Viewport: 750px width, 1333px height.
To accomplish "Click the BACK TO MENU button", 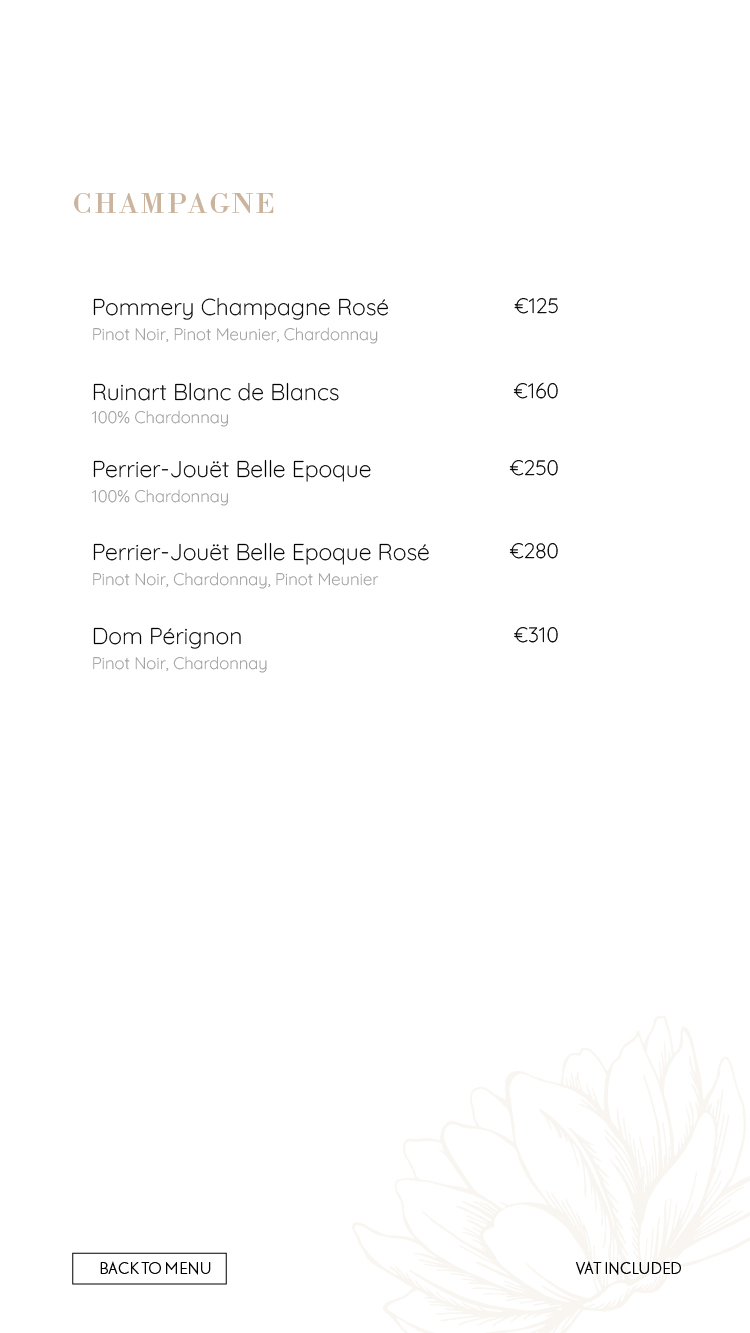I will tap(149, 1268).
